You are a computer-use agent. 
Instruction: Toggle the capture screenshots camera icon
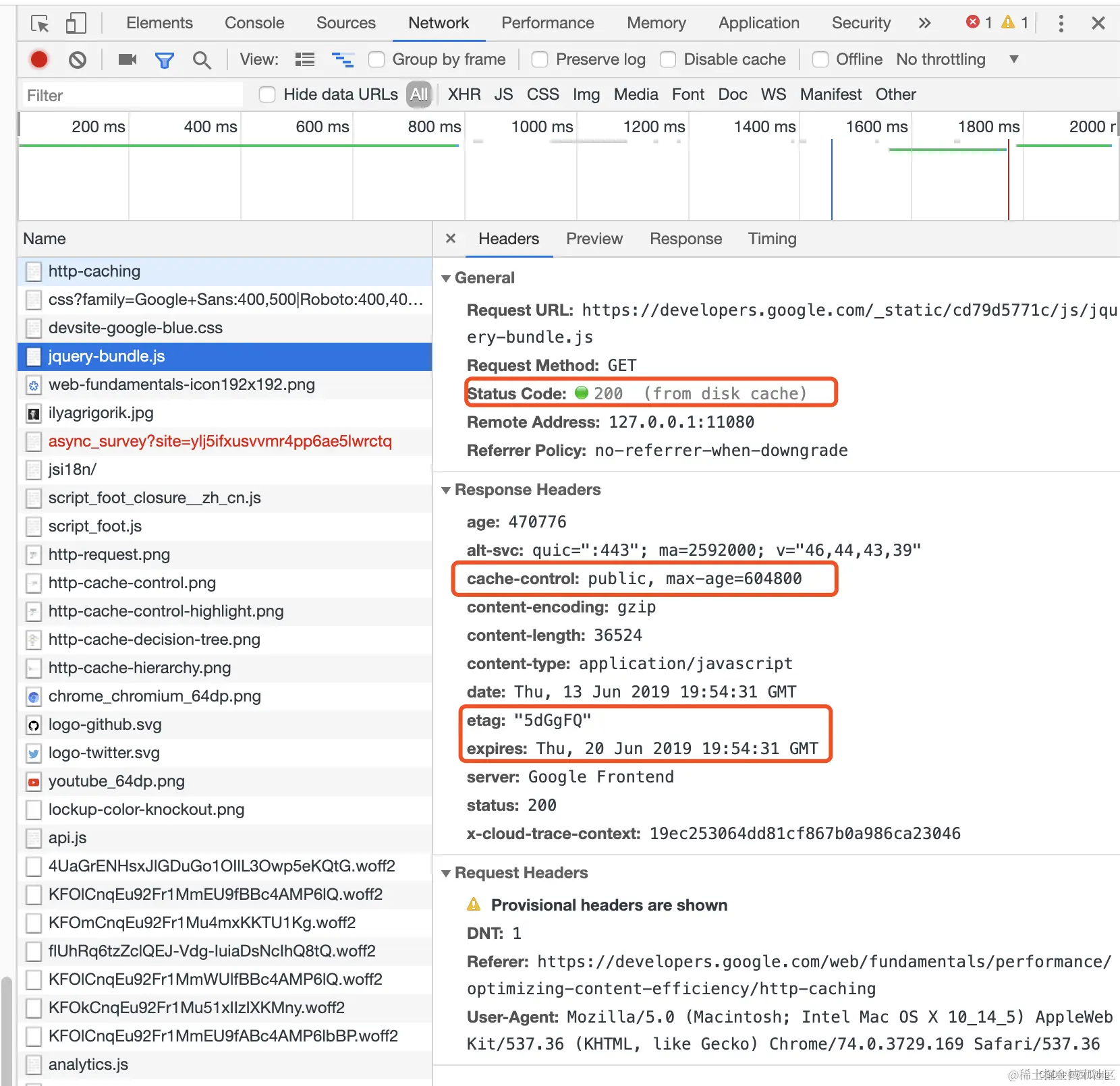(x=127, y=60)
